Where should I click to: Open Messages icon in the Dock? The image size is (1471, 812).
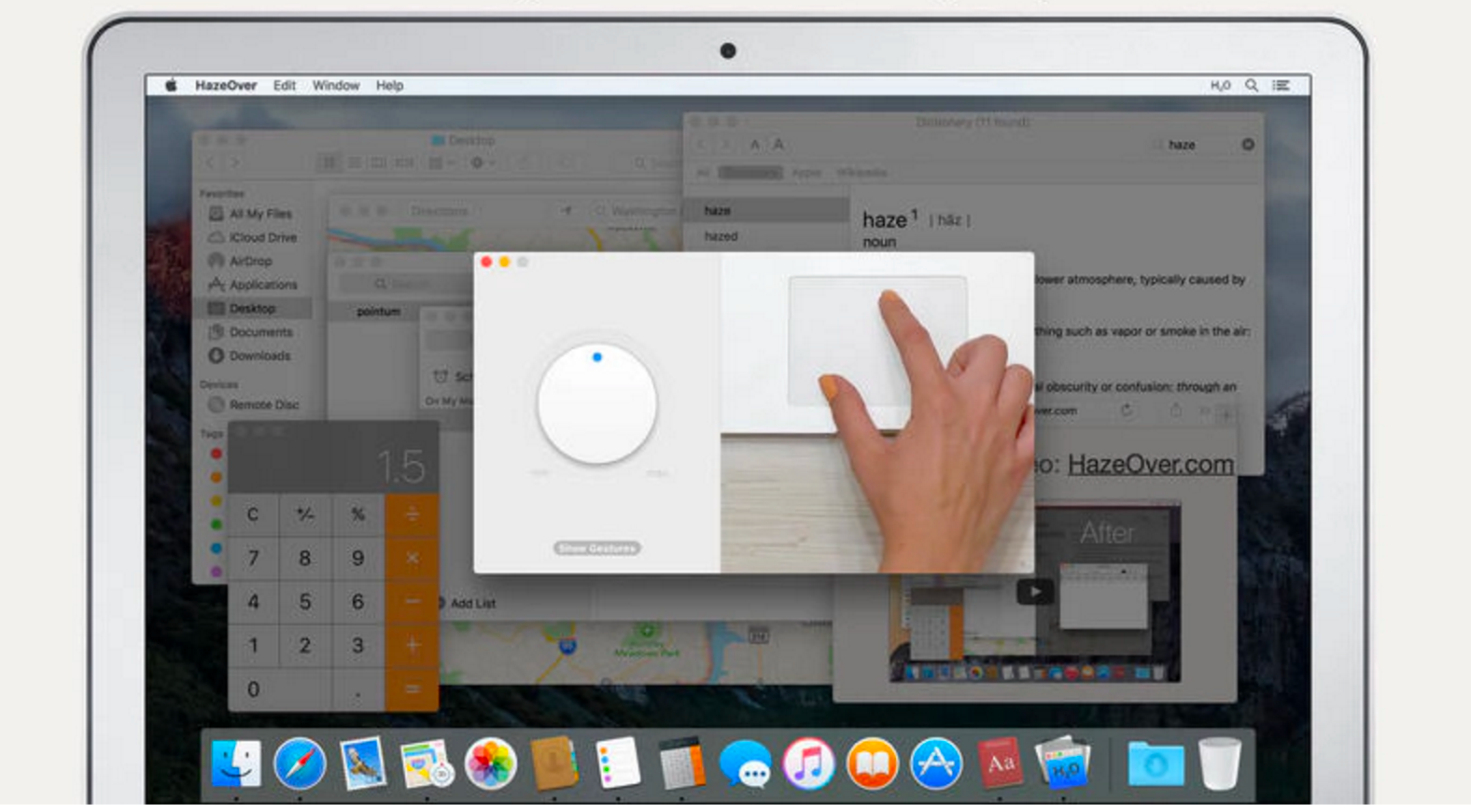[745, 765]
